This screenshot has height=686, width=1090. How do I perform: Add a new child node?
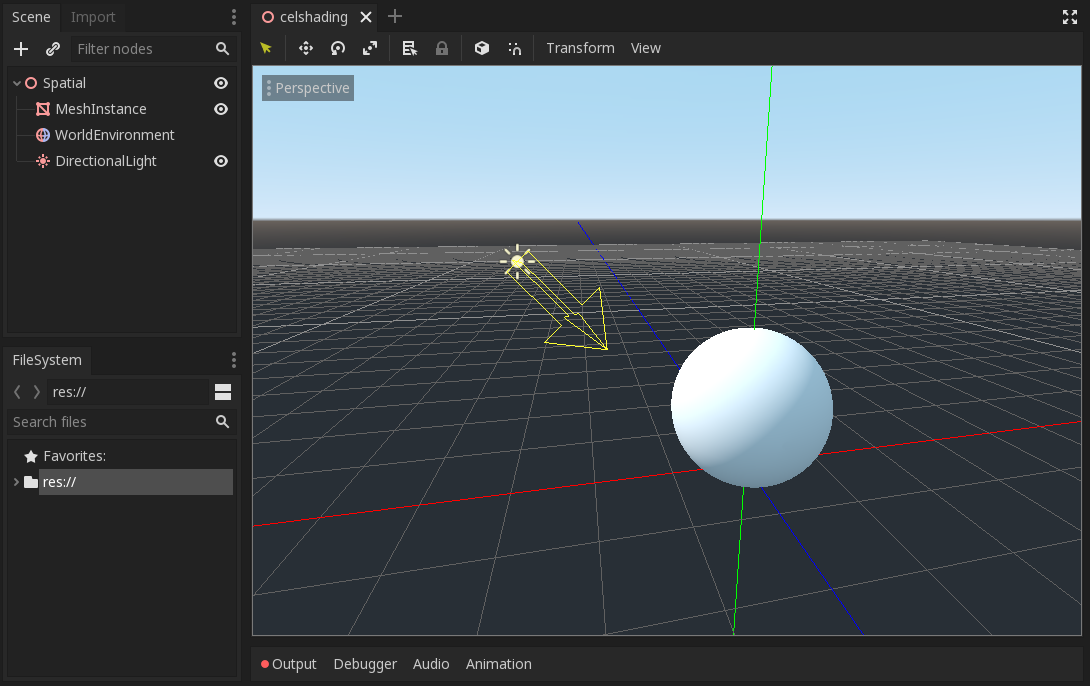click(20, 48)
